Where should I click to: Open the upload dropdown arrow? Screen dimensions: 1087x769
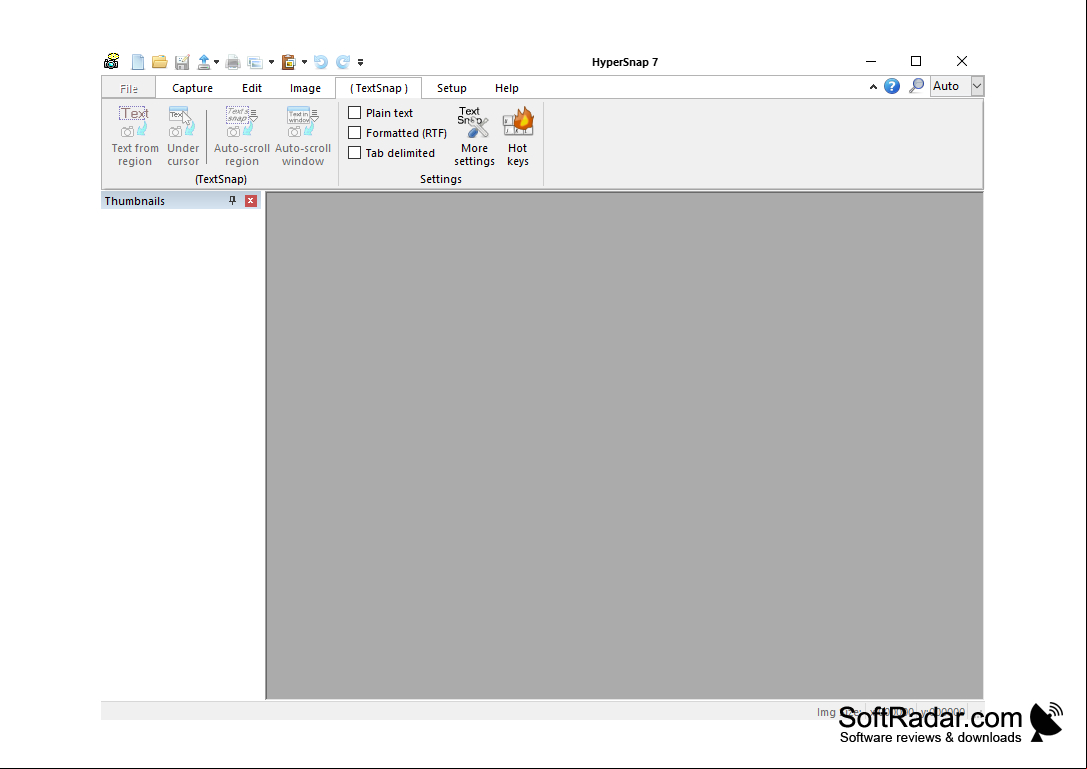click(x=216, y=62)
